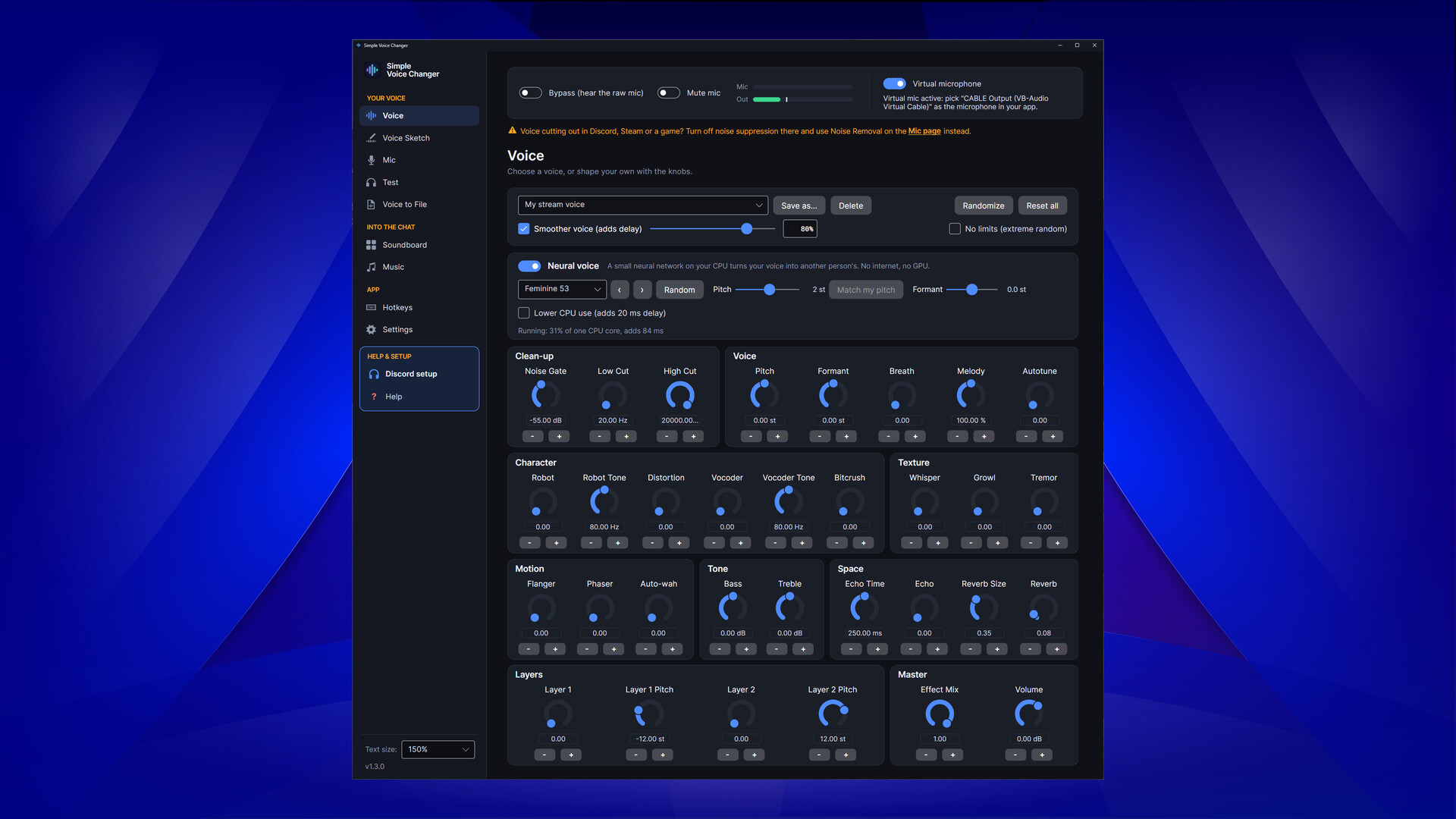Click the Voice to File document icon
The width and height of the screenshot is (1456, 819).
[x=371, y=205]
